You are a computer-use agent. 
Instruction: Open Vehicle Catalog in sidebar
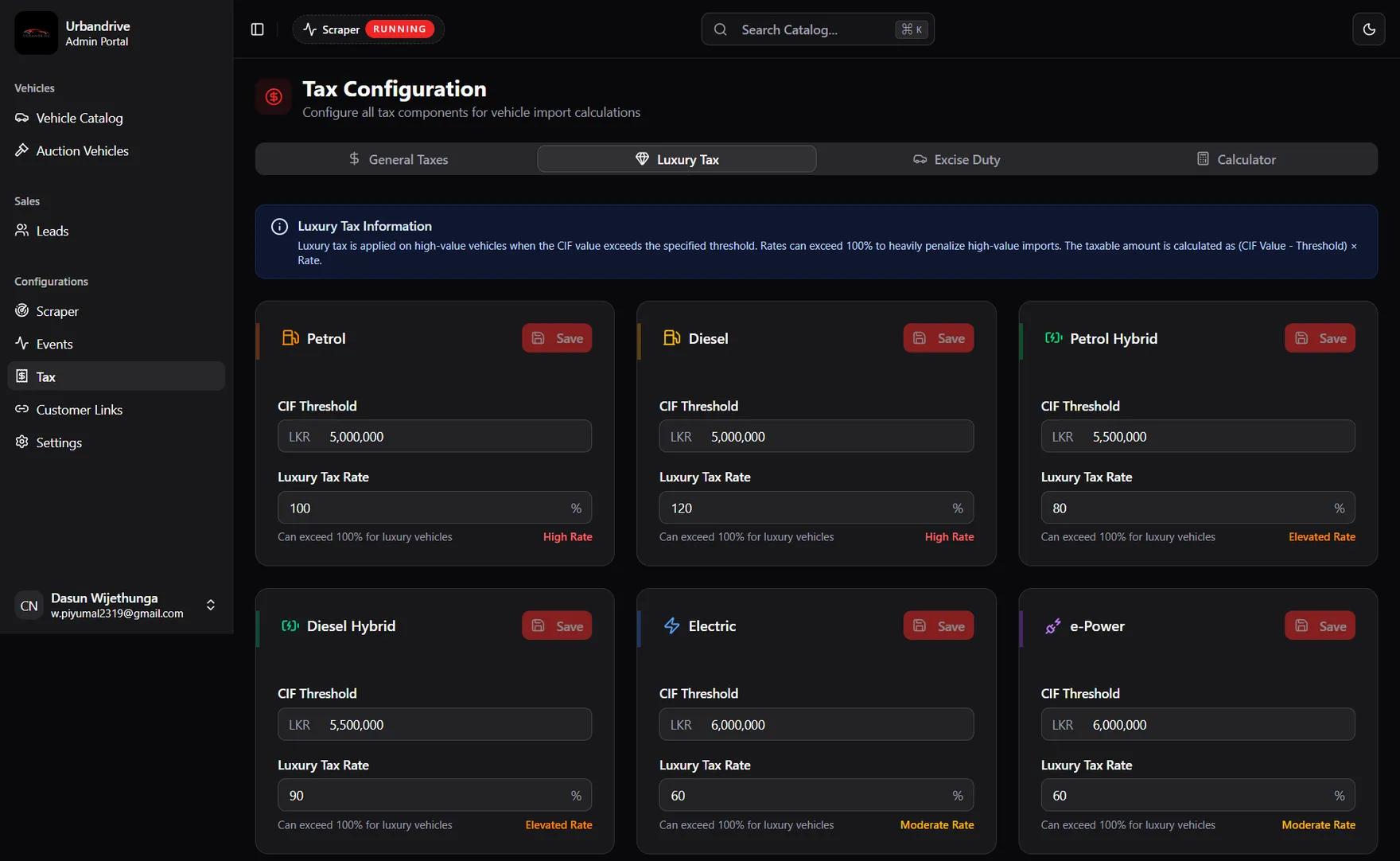pyautogui.click(x=116, y=118)
